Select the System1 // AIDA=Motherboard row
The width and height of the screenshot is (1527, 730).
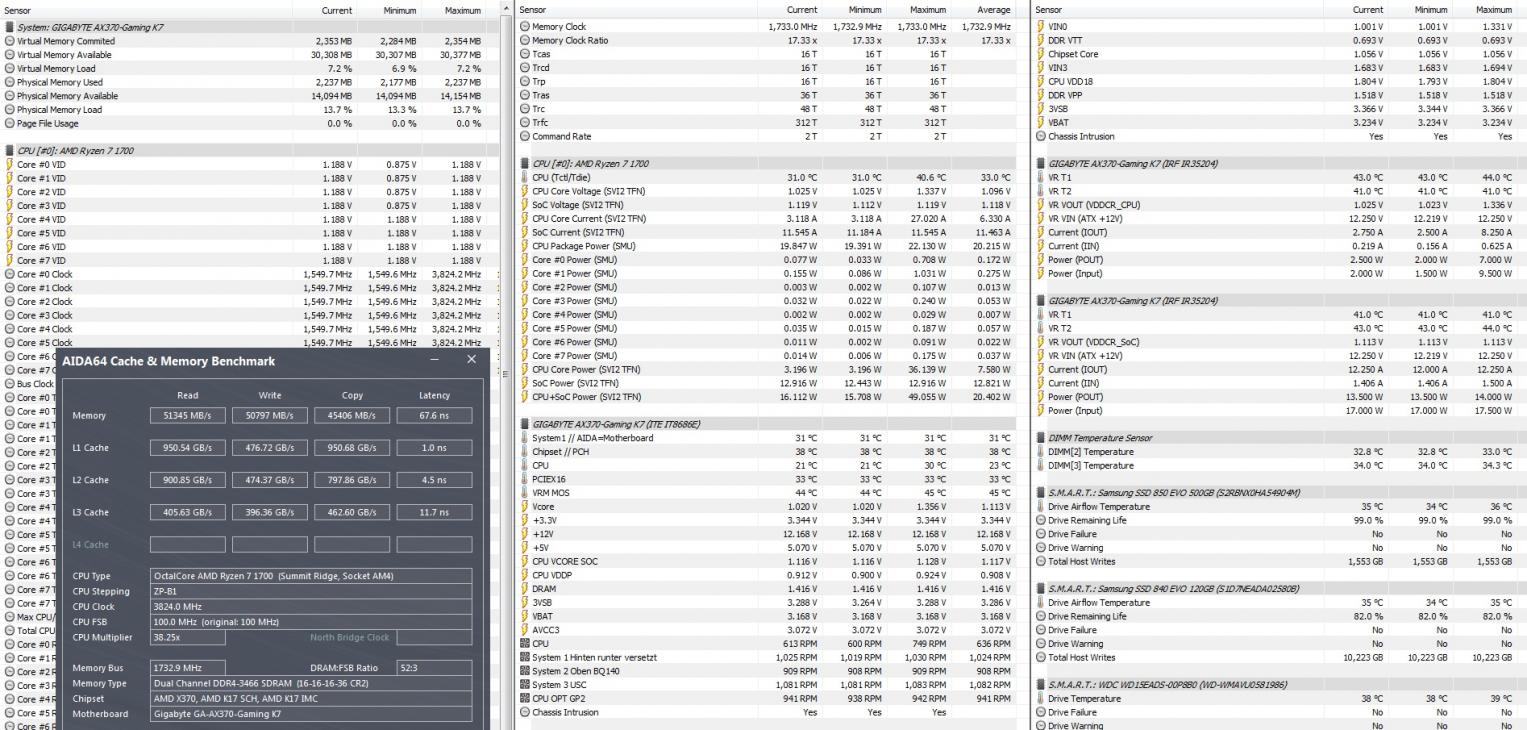(766, 438)
